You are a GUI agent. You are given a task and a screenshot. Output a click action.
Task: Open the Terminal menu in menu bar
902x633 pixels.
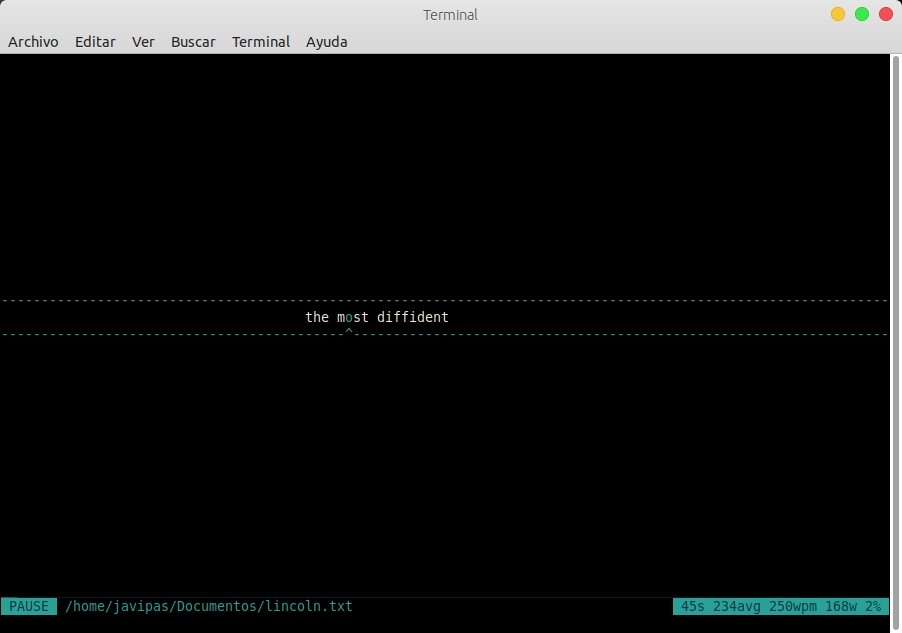pos(261,42)
